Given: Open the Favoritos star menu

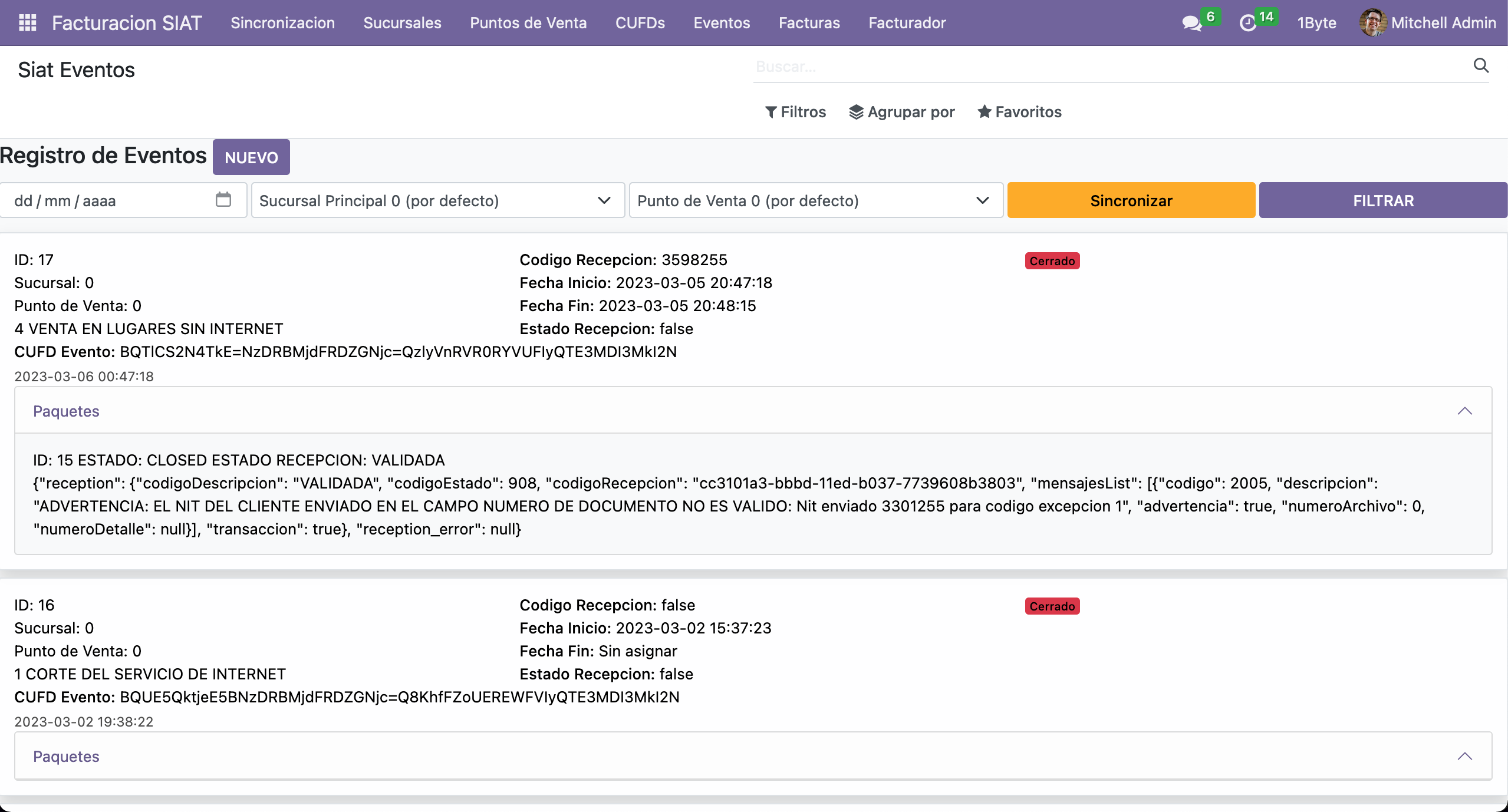Looking at the screenshot, I should [1019, 112].
